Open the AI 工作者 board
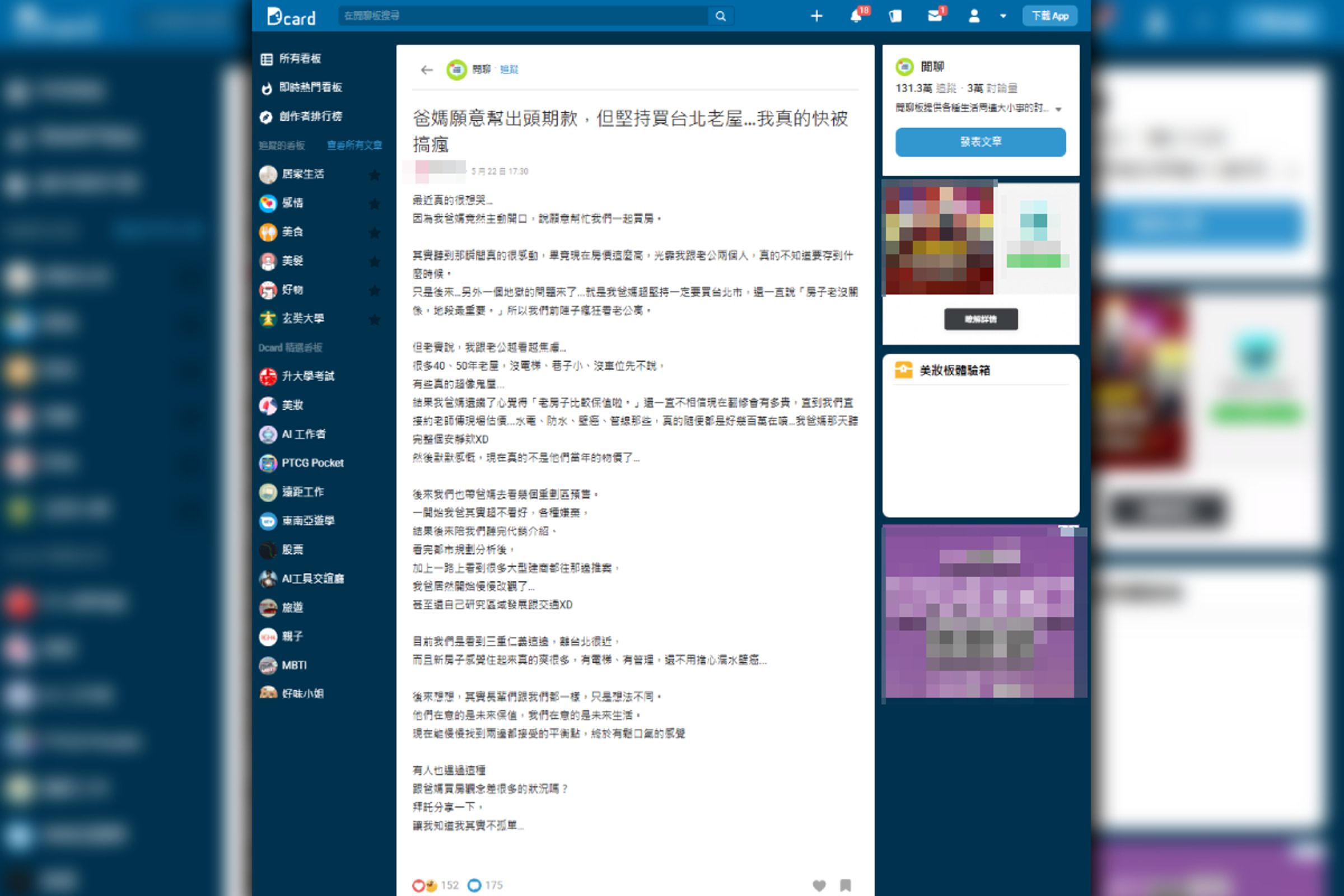The image size is (1344, 896). pyautogui.click(x=292, y=435)
